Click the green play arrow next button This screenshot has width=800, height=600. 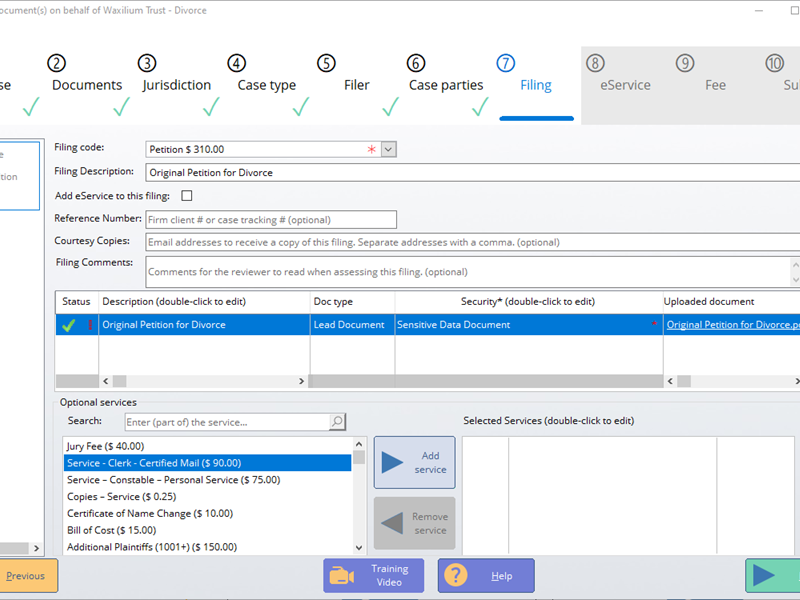[765, 576]
